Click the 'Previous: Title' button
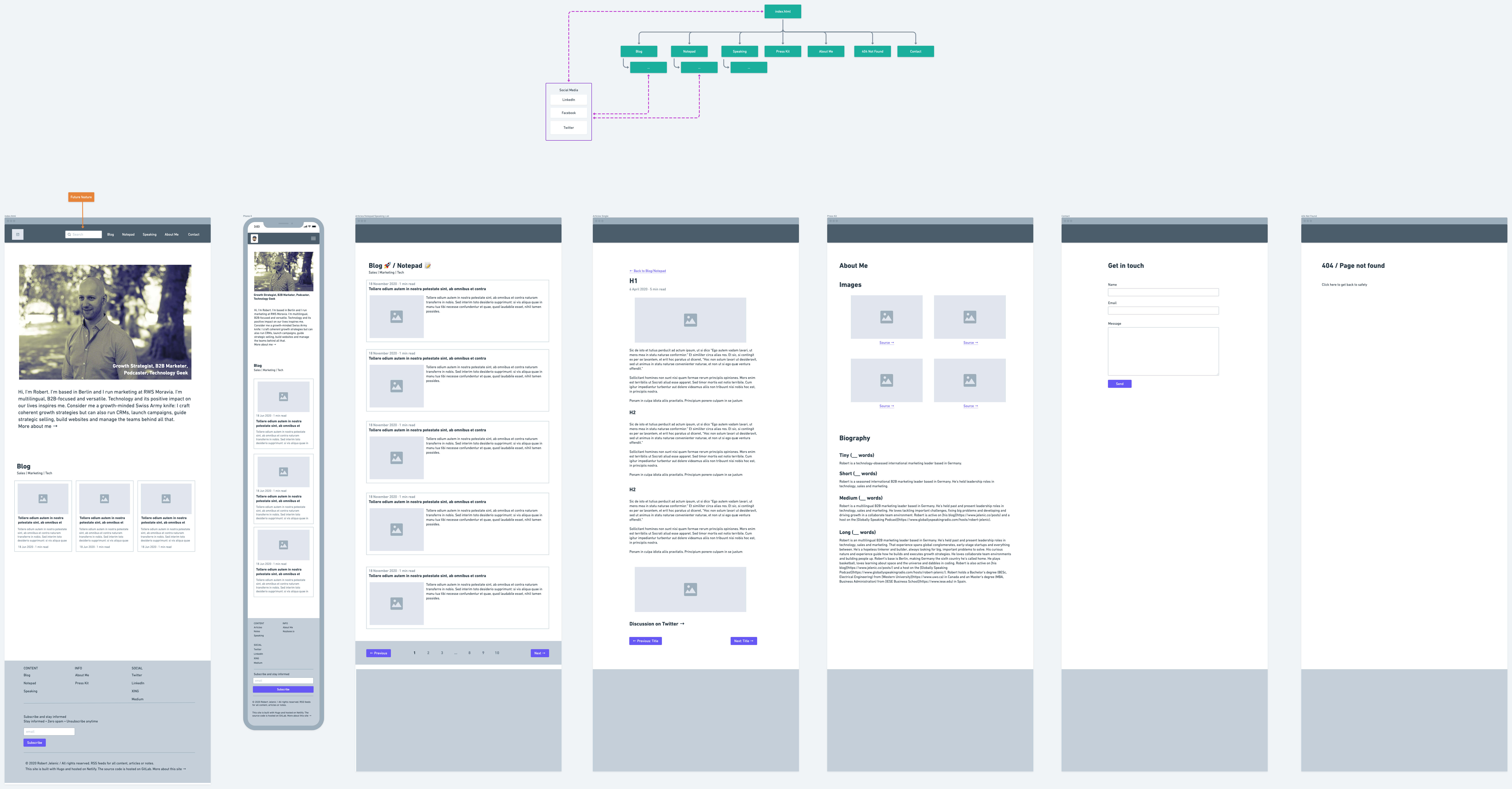Screen dimensions: 1512x789 coord(646,641)
